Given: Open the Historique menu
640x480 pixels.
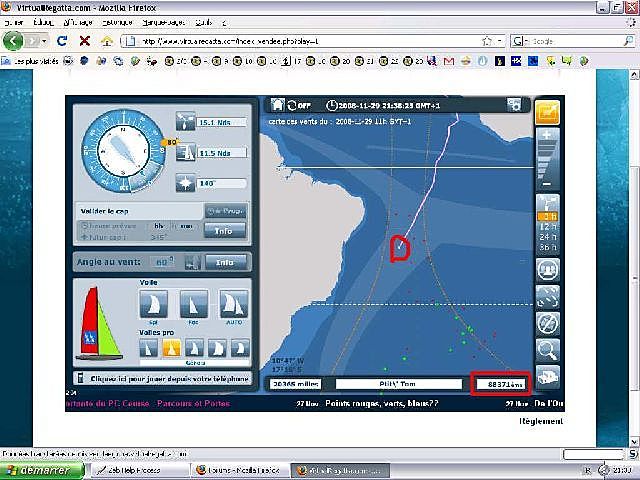Looking at the screenshot, I should coord(117,22).
